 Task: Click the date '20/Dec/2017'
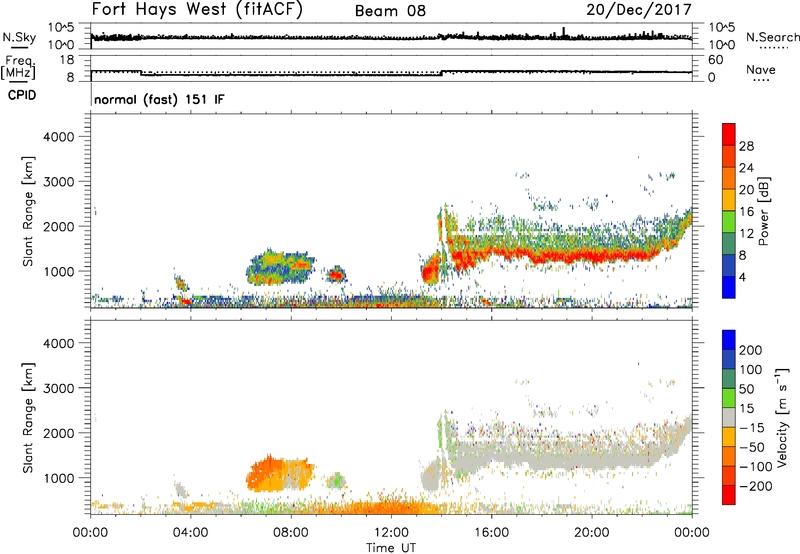pyautogui.click(x=639, y=10)
